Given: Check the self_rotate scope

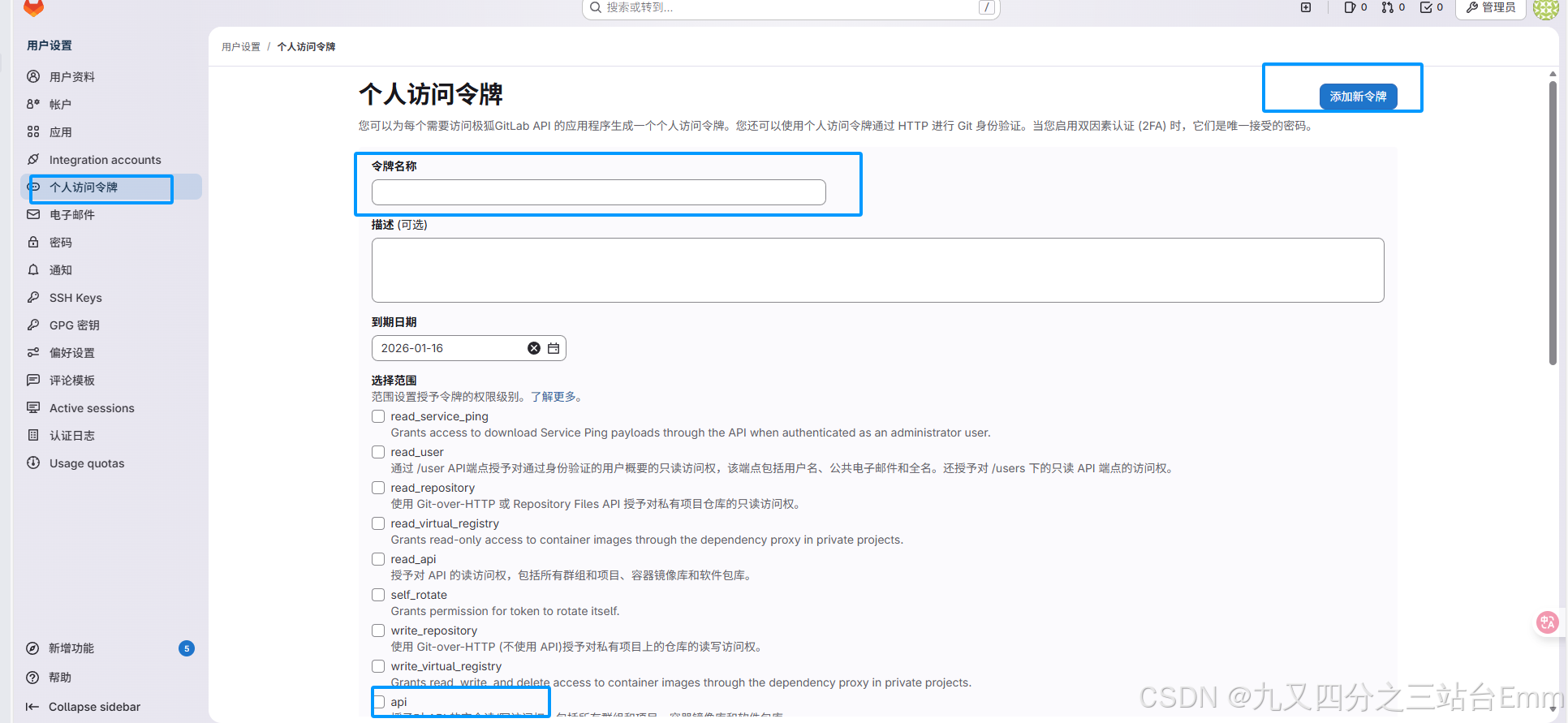Looking at the screenshot, I should point(378,595).
